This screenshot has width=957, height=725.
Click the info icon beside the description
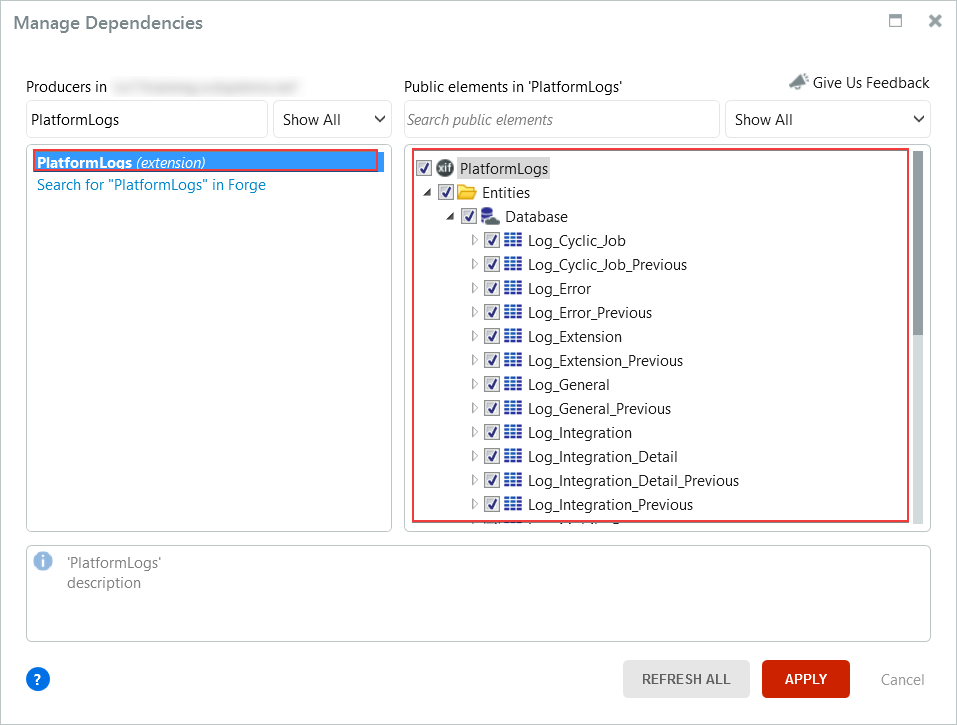(x=42, y=561)
